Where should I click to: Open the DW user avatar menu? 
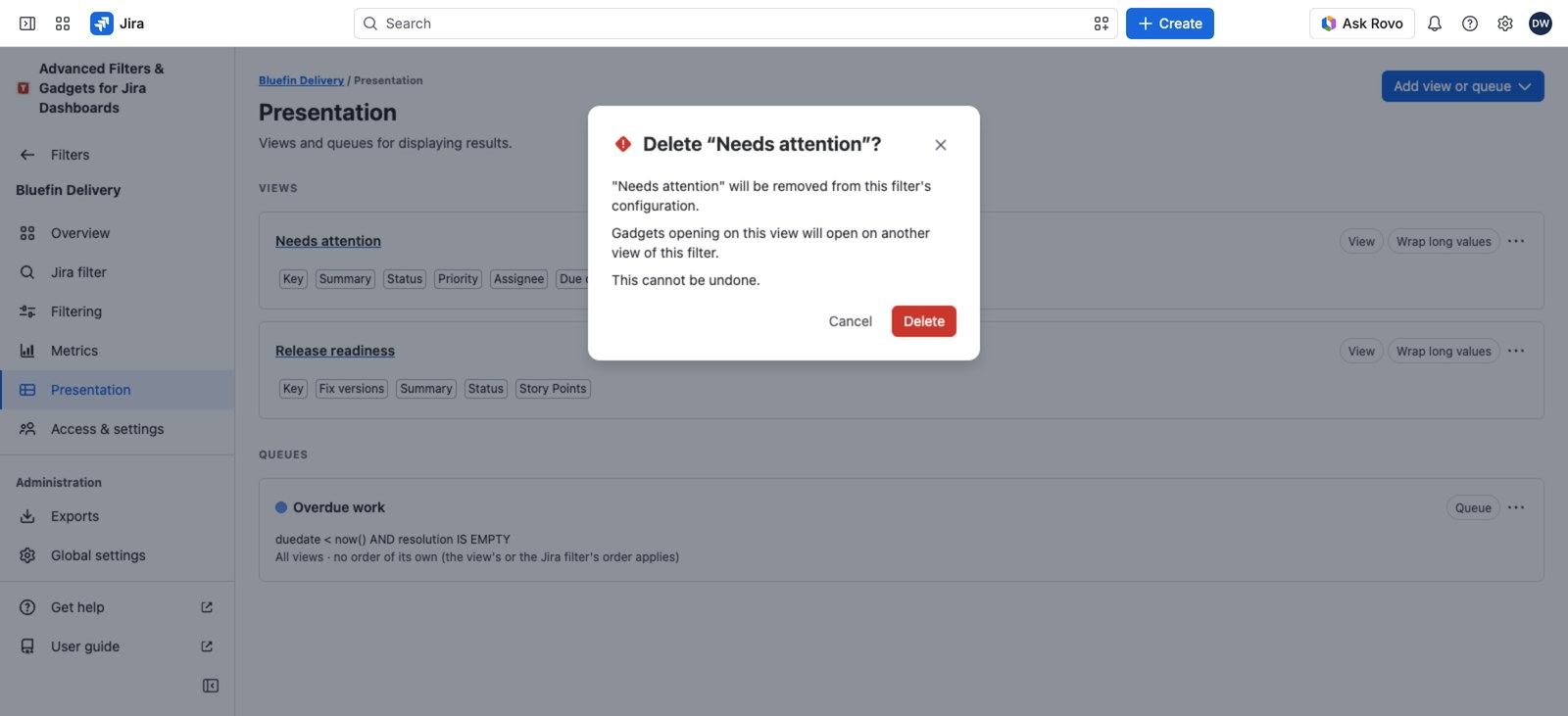pos(1541,24)
